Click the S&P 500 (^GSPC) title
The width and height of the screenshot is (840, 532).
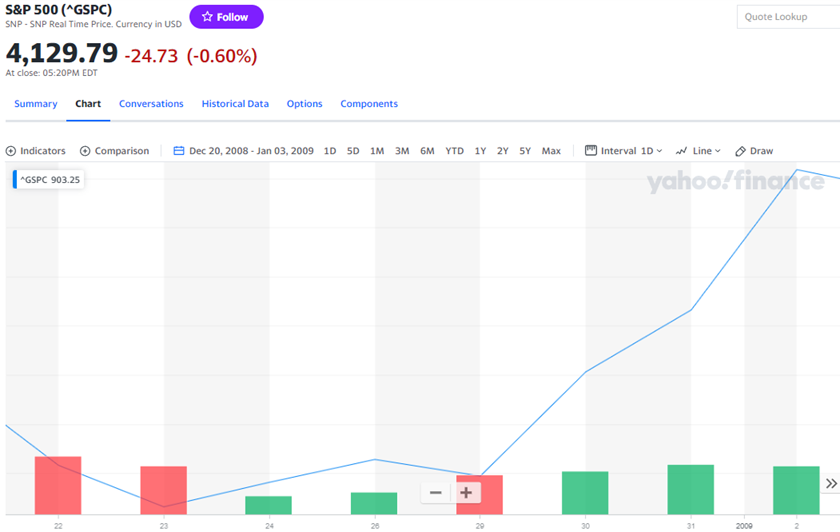(58, 10)
